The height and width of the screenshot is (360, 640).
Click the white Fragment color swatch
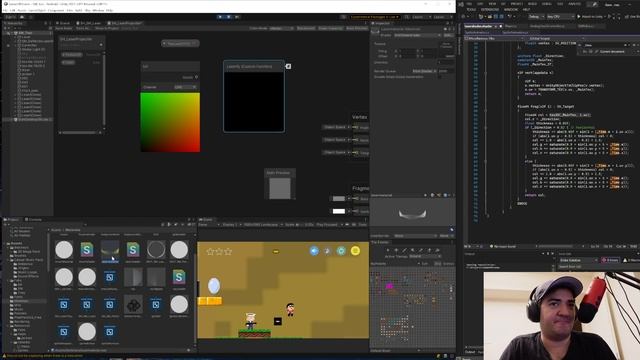click(339, 211)
